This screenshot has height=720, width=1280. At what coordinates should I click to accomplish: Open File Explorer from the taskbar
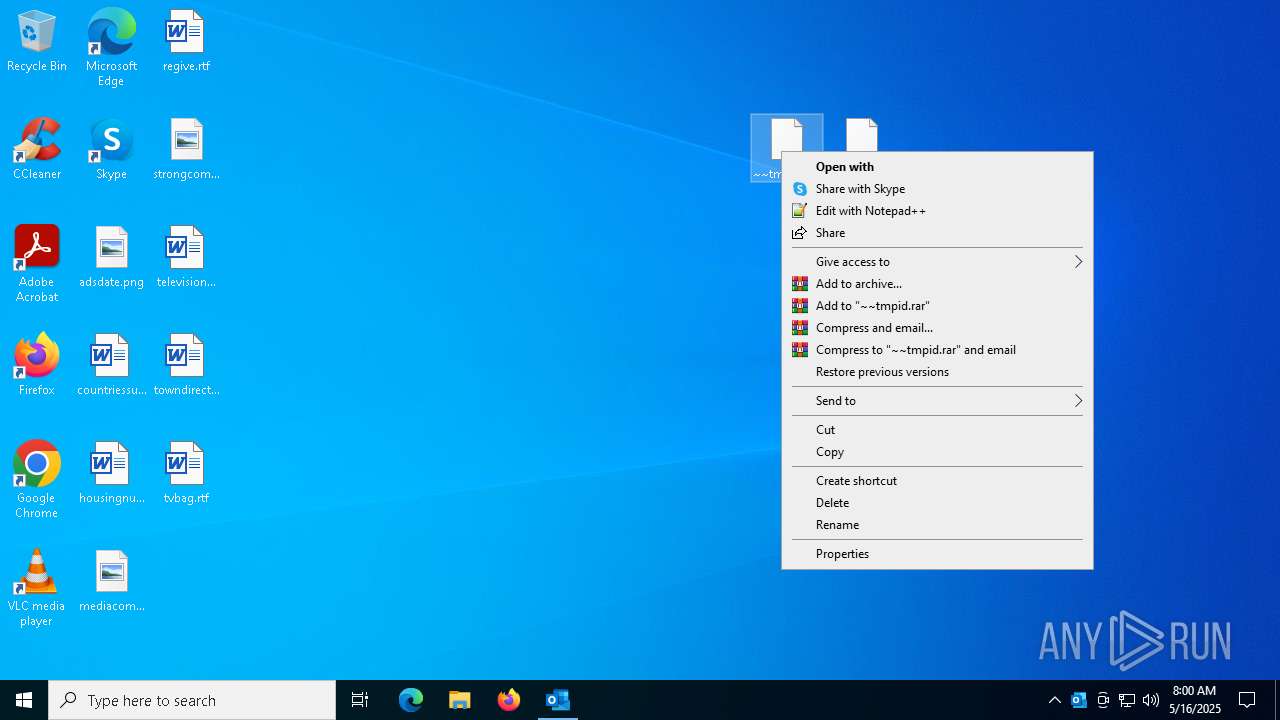(460, 700)
